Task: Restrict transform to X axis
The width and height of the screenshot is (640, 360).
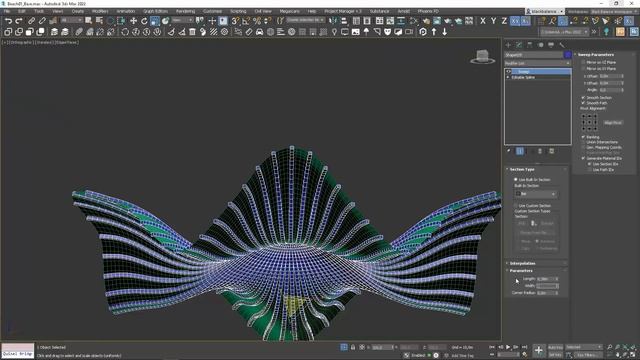Action: 483,21
